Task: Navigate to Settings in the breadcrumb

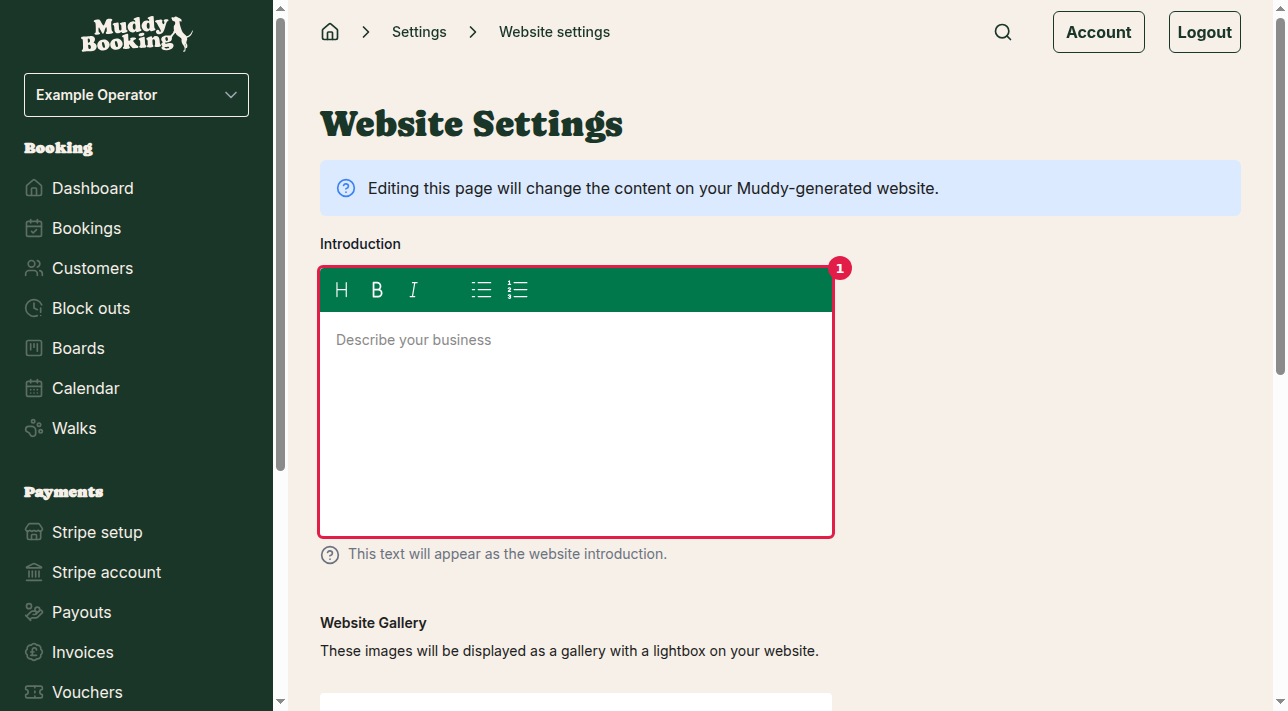Action: pyautogui.click(x=419, y=31)
